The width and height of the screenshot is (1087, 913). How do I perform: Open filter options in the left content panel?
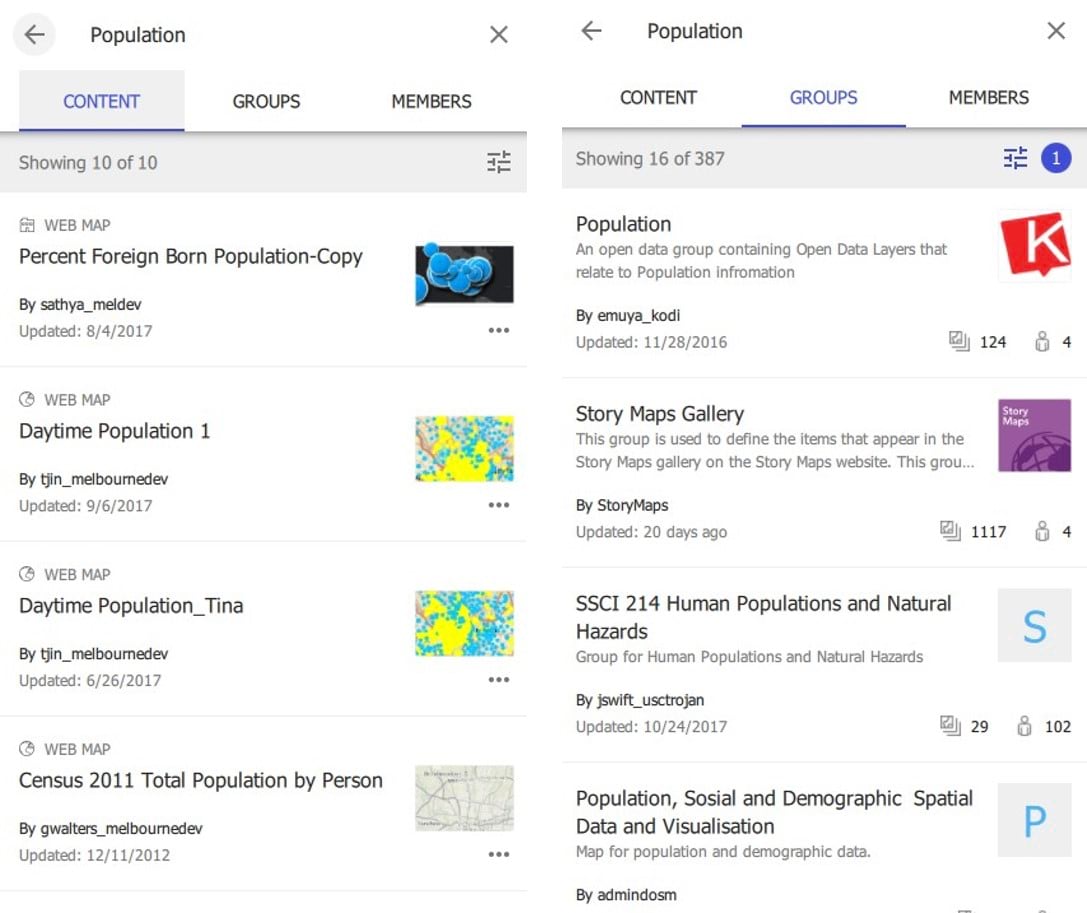pyautogui.click(x=498, y=162)
